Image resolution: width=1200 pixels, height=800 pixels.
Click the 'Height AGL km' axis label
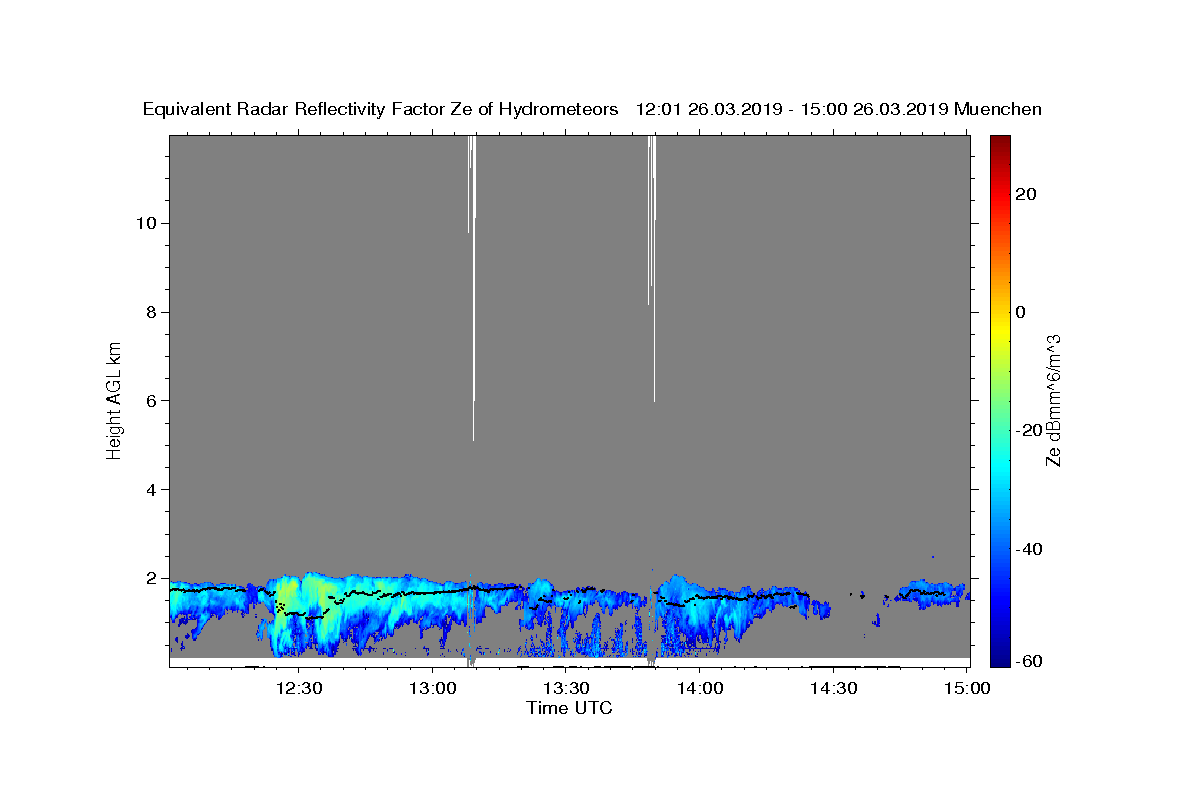click(x=114, y=399)
